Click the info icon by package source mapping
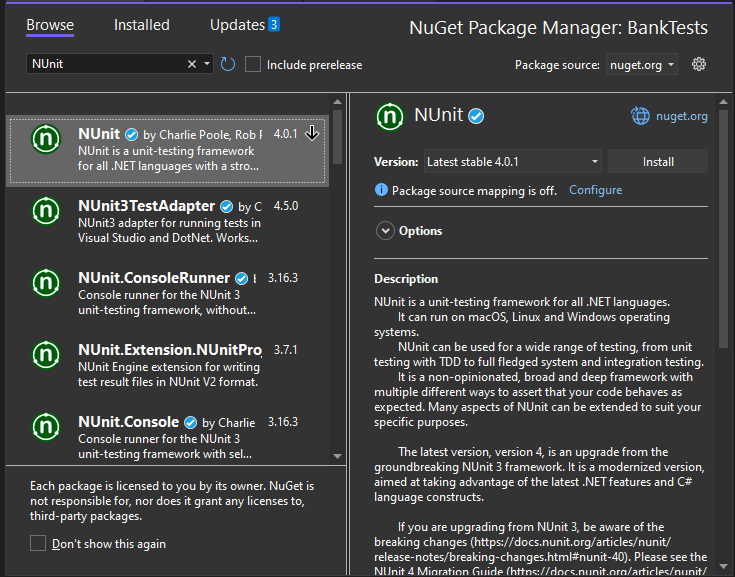The width and height of the screenshot is (735, 577). 381,190
